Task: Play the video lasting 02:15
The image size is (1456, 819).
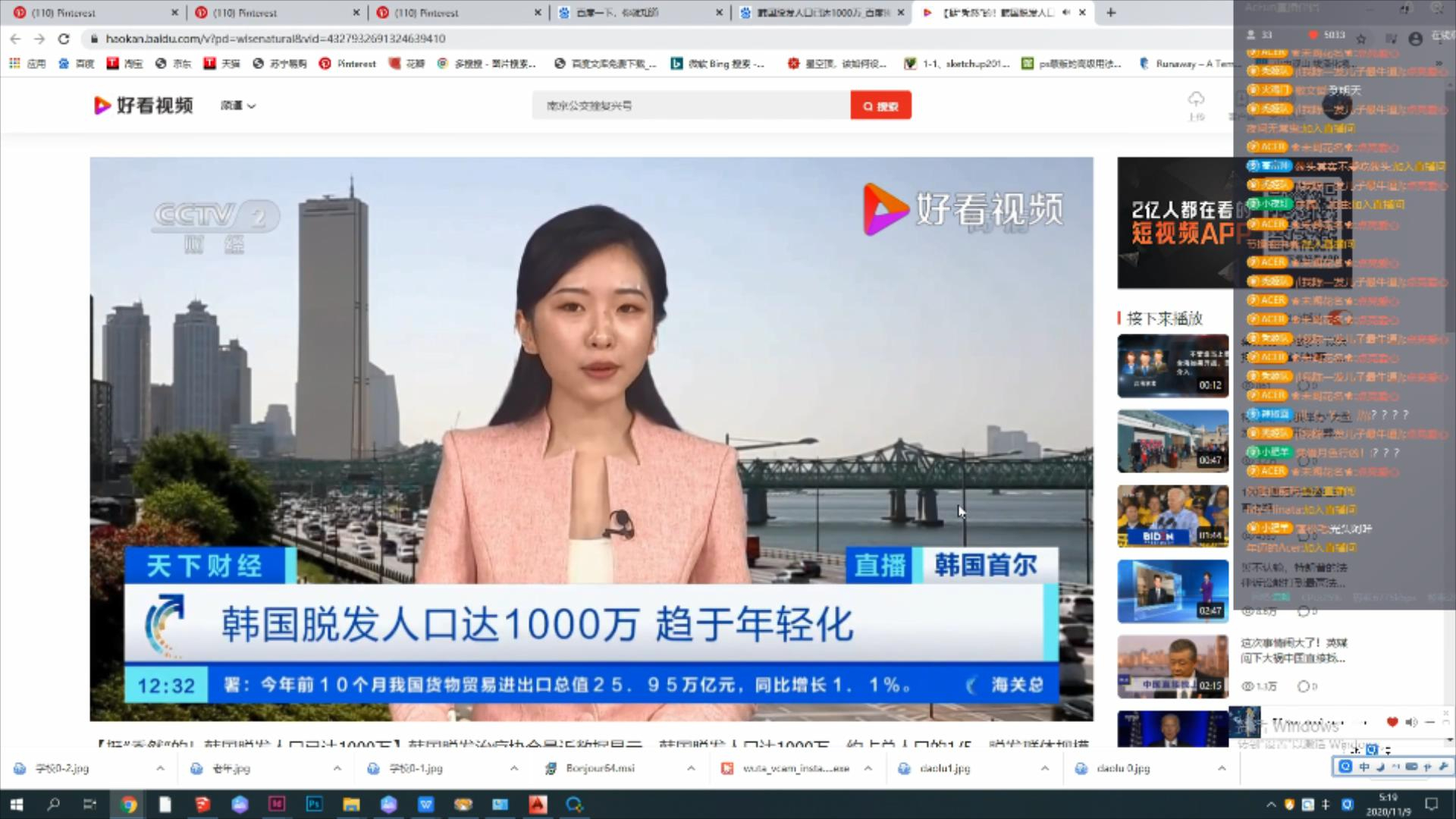Action: [x=1173, y=667]
